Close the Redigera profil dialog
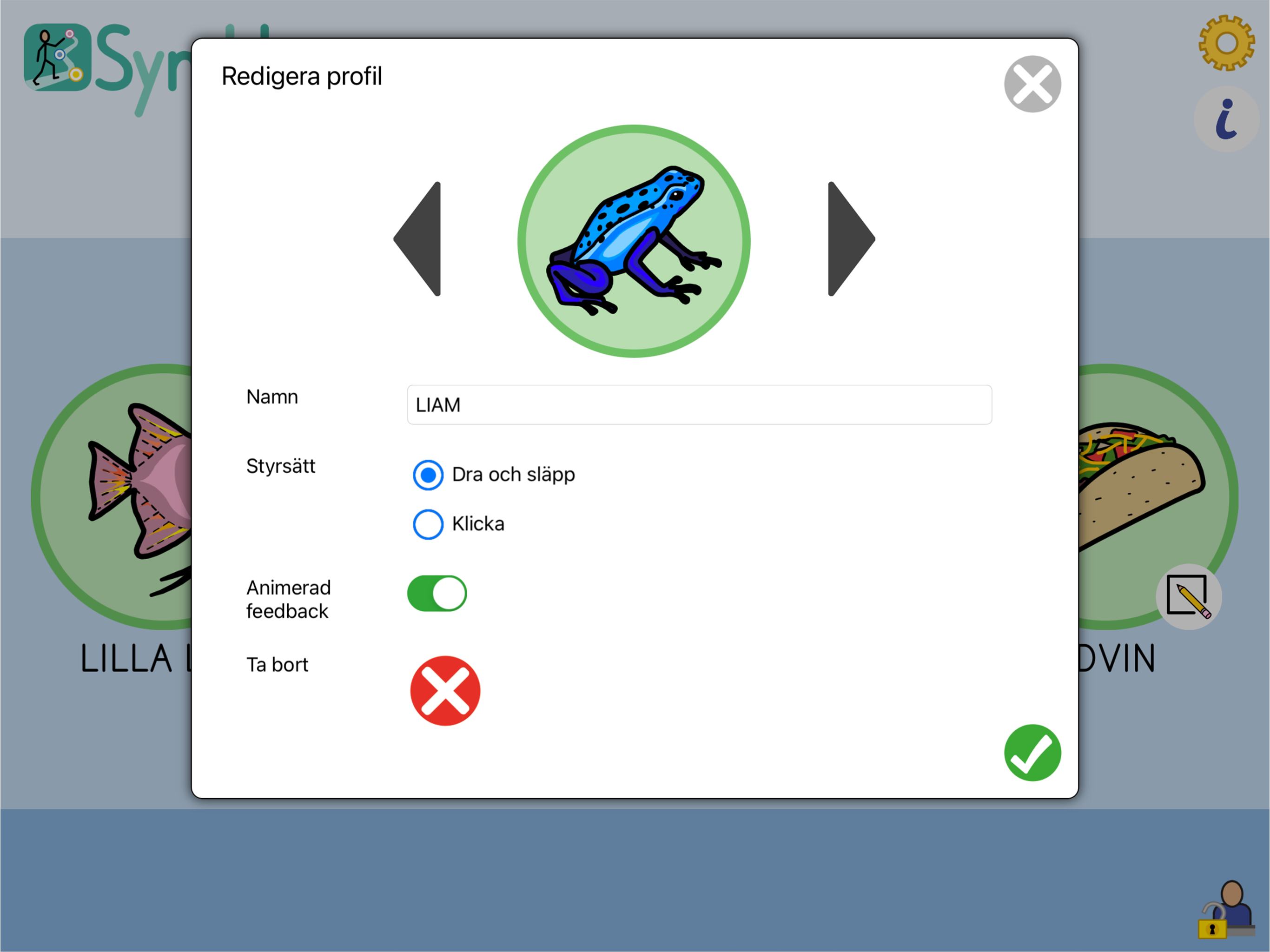Image resolution: width=1270 pixels, height=952 pixels. click(1032, 84)
